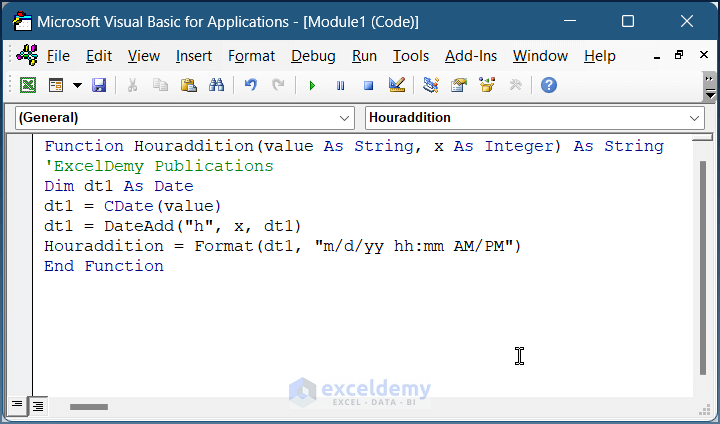Screen dimensions: 720x424
Task: Click the View Microsoft Excel icon
Action: click(x=28, y=86)
